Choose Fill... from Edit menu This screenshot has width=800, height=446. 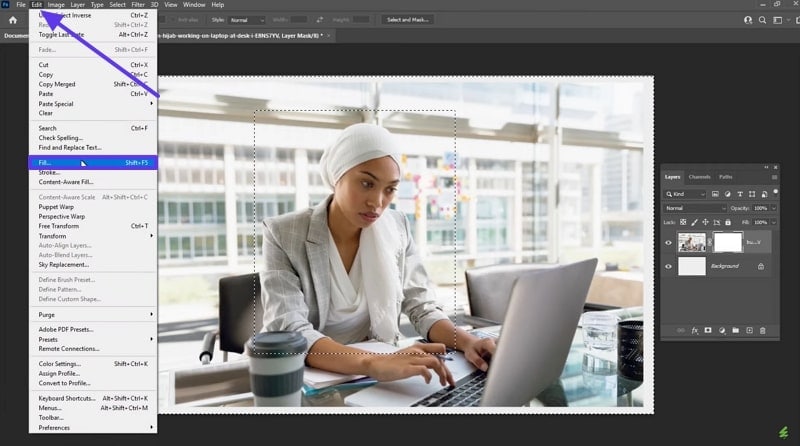[93, 163]
